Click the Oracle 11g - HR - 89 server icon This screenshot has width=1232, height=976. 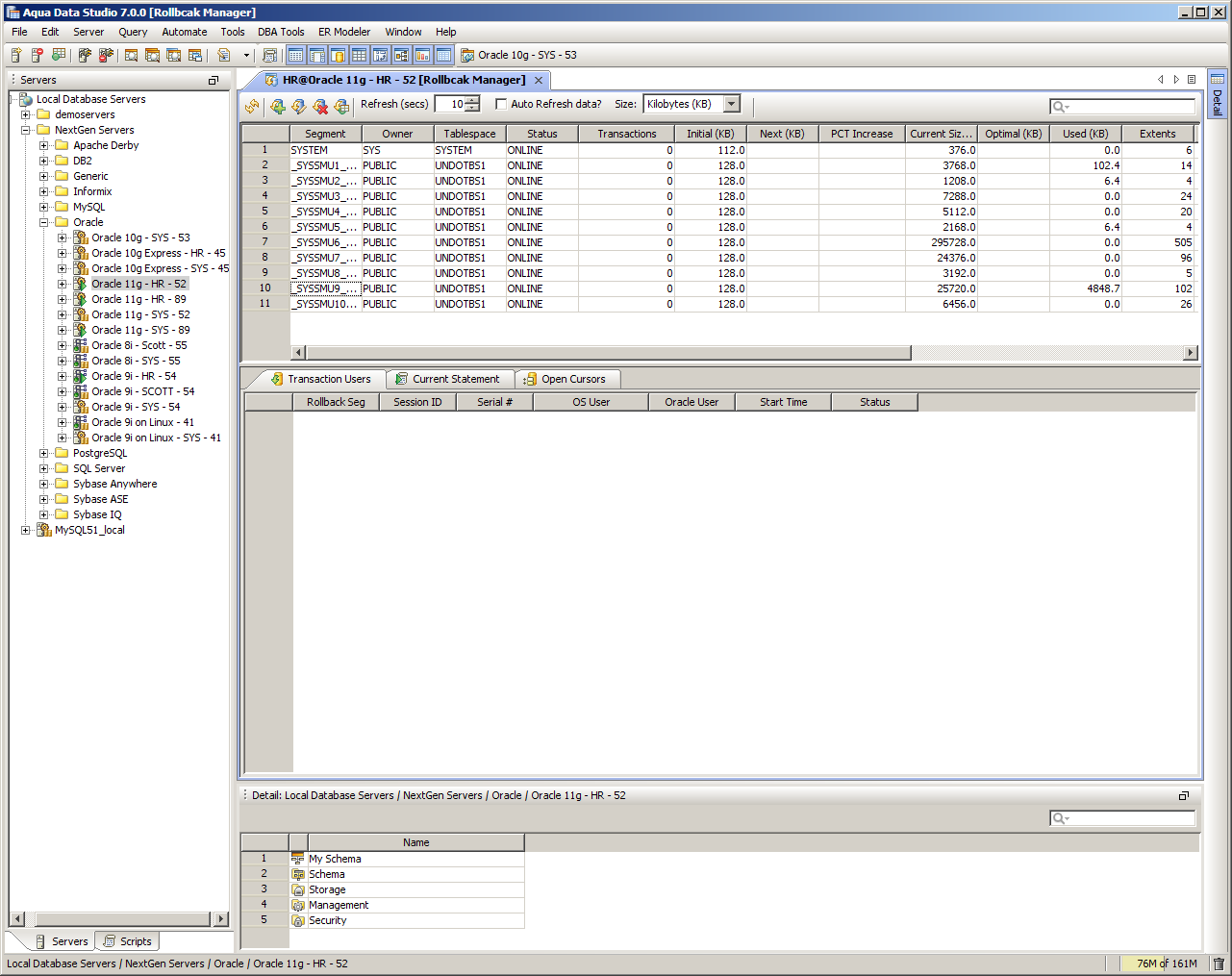pyautogui.click(x=81, y=299)
